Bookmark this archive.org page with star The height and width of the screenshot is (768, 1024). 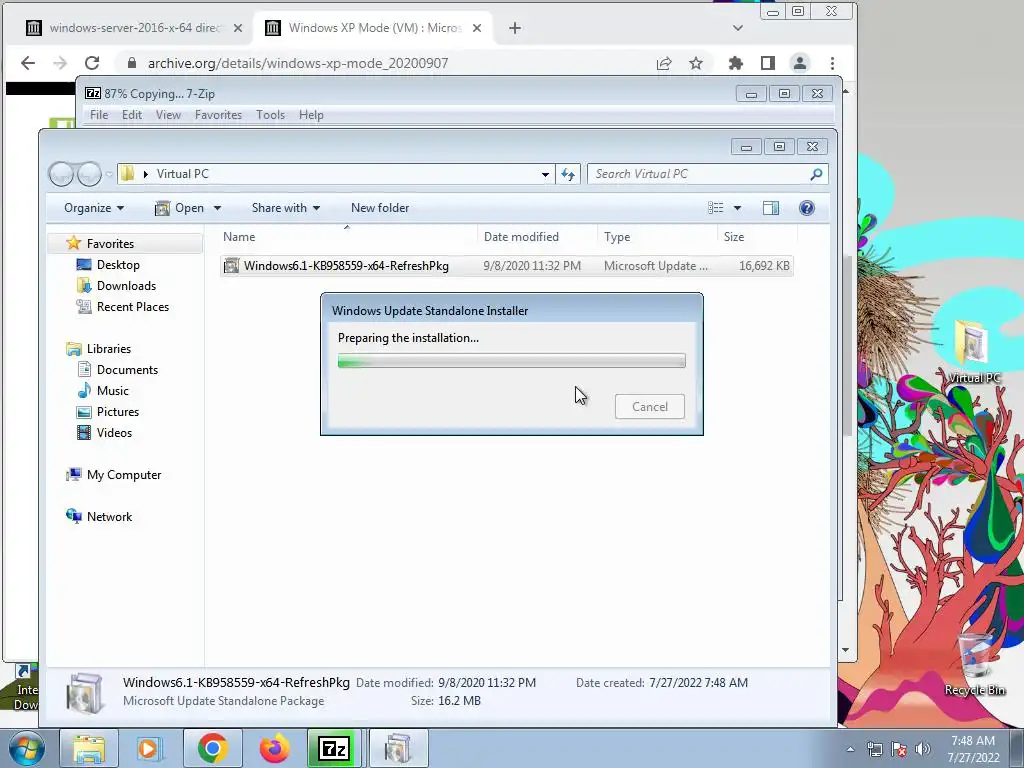pyautogui.click(x=696, y=63)
